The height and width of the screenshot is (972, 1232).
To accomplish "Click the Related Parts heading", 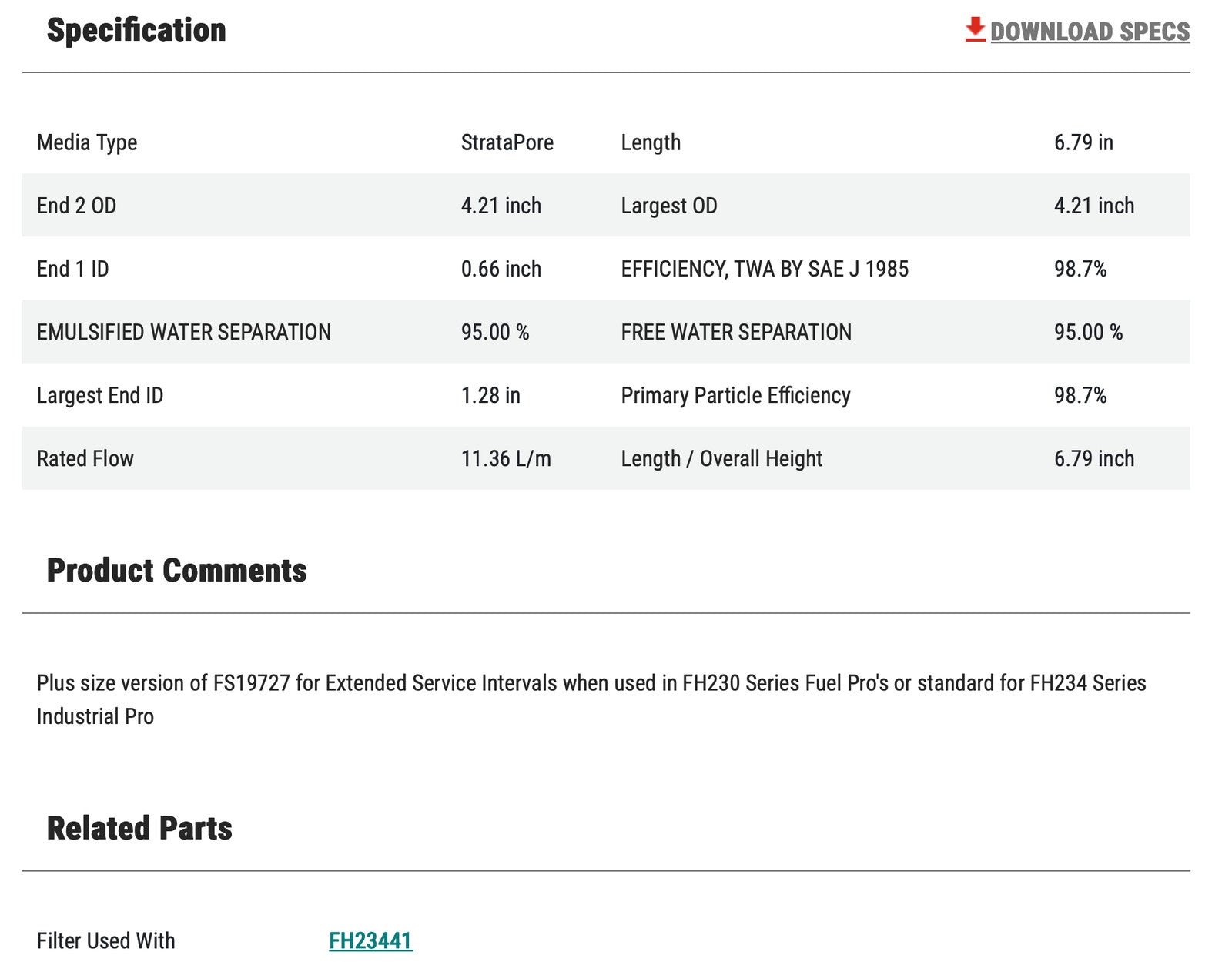I will pos(139,829).
